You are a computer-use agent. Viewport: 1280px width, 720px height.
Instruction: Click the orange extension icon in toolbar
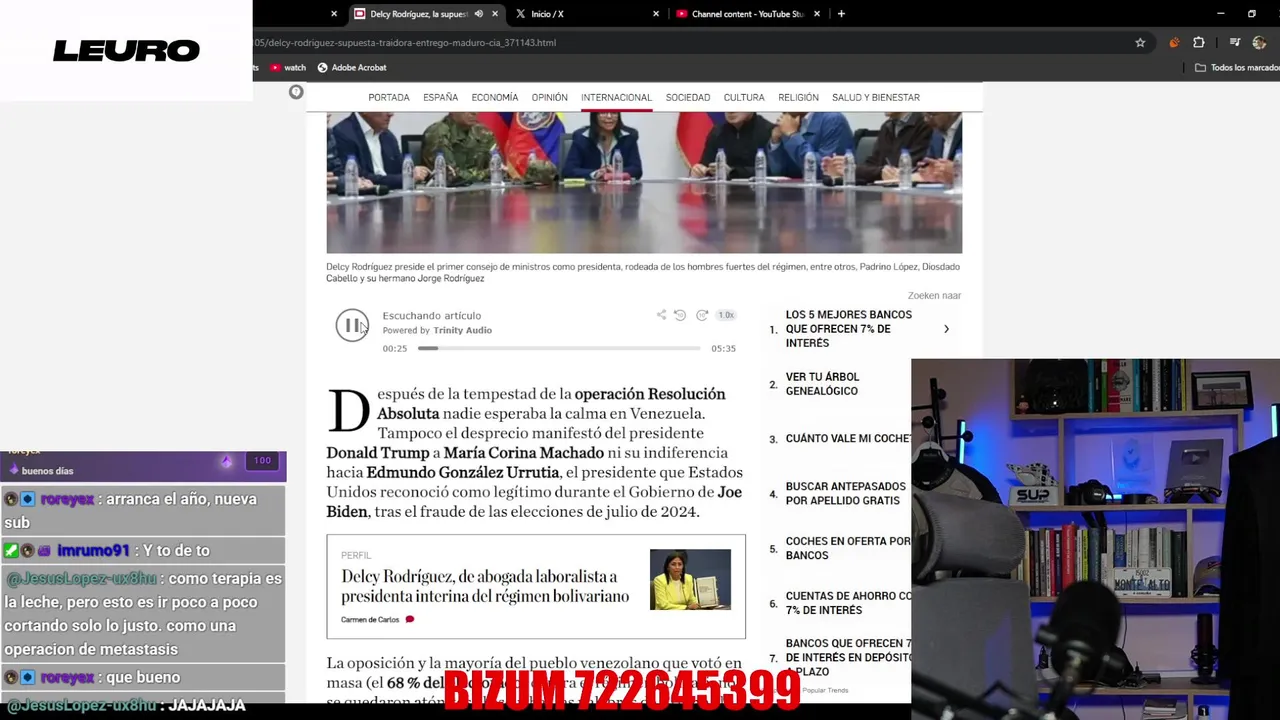tap(1174, 43)
